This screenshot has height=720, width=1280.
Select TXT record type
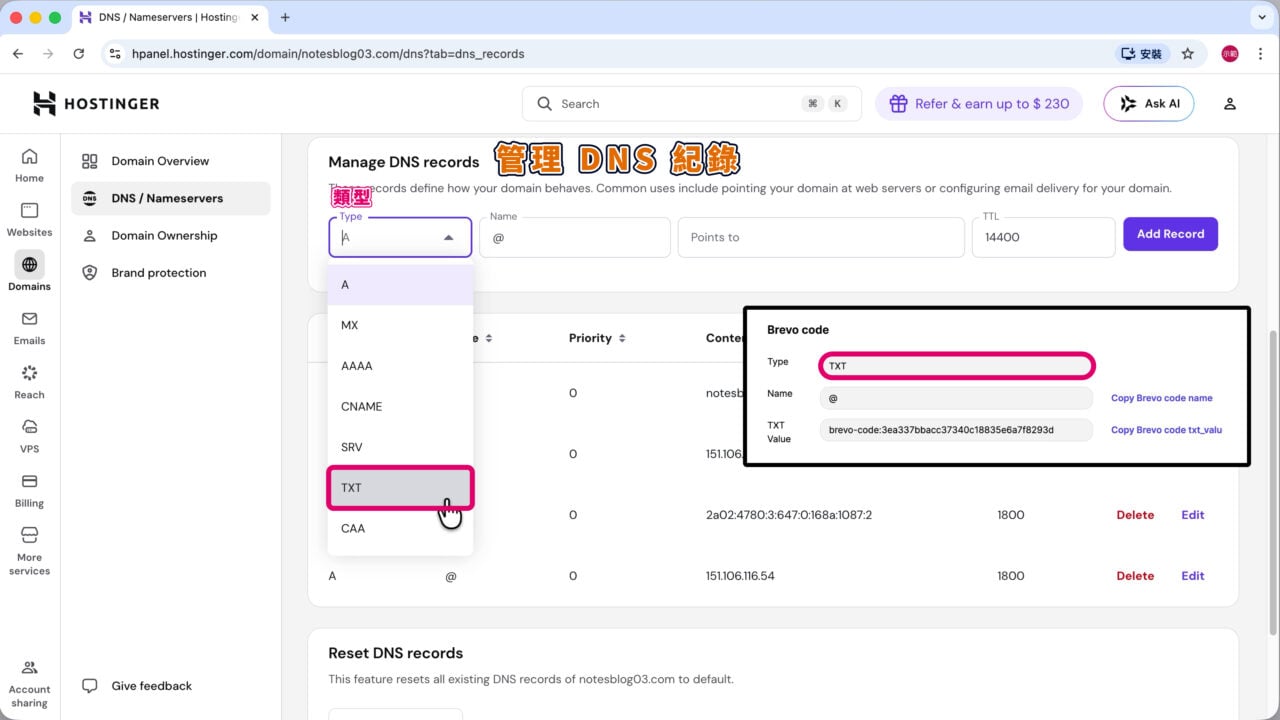click(400, 488)
